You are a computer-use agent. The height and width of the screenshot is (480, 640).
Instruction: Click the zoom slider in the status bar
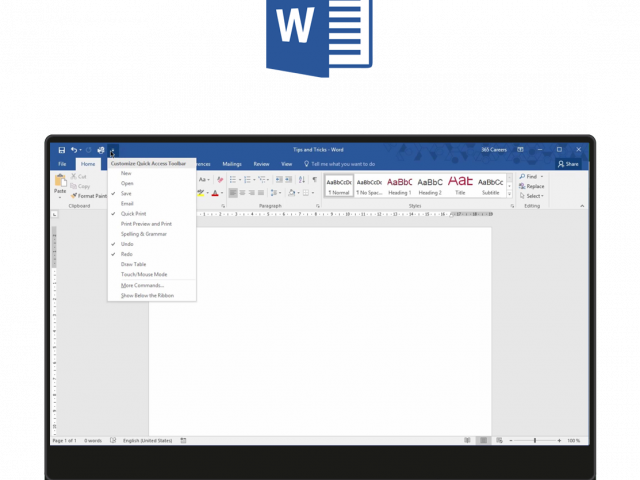[x=534, y=440]
